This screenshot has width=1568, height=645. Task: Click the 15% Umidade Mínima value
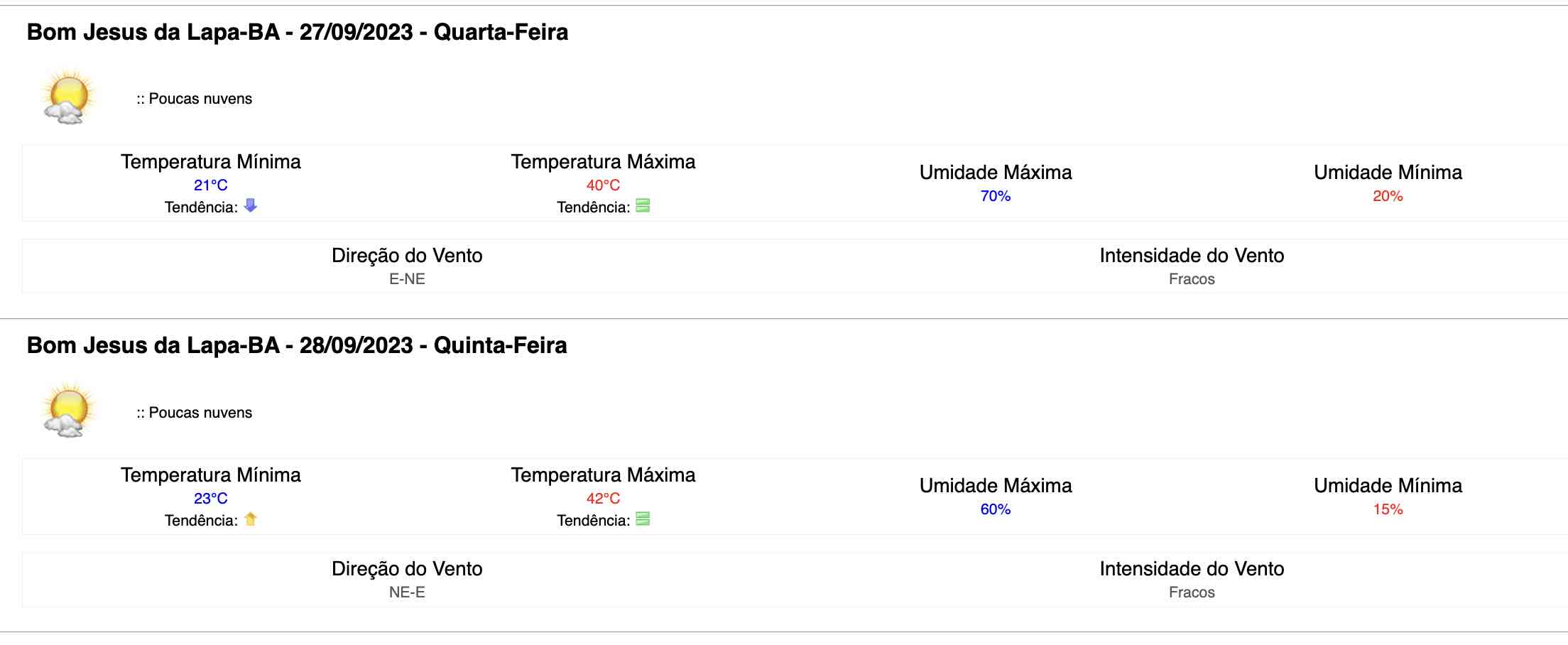click(x=1388, y=509)
